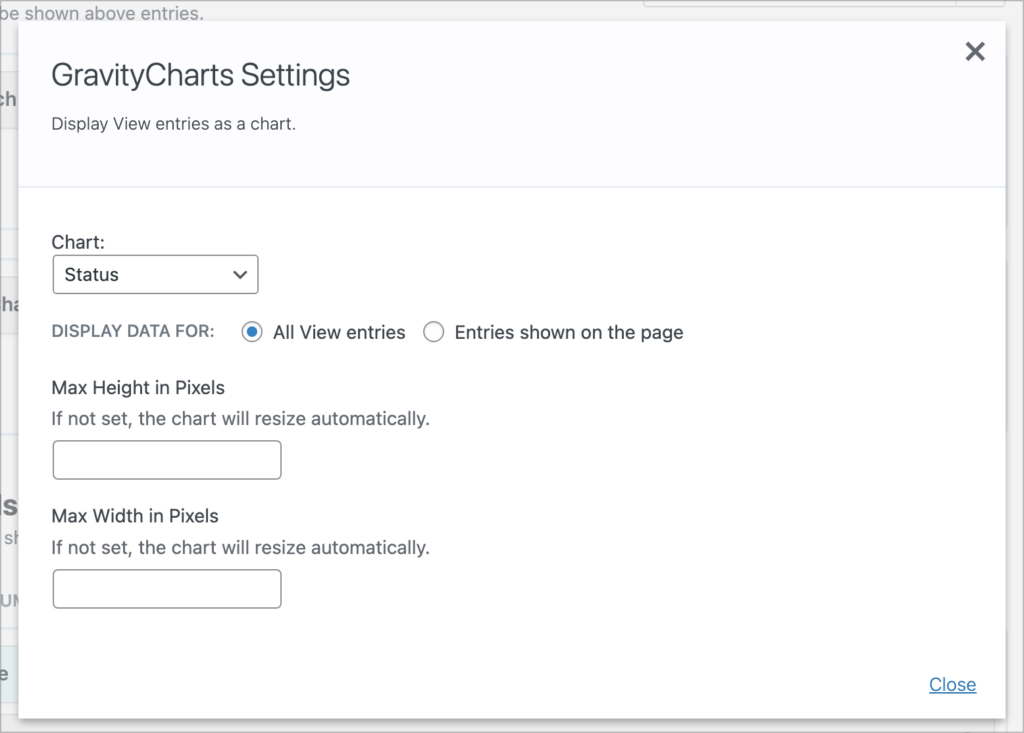Click the resize hint under Max Height
This screenshot has height=733, width=1024.
240,420
